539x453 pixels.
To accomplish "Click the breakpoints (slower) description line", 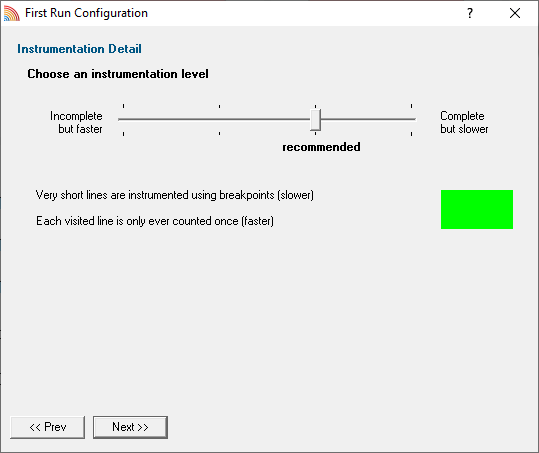I will click(175, 195).
